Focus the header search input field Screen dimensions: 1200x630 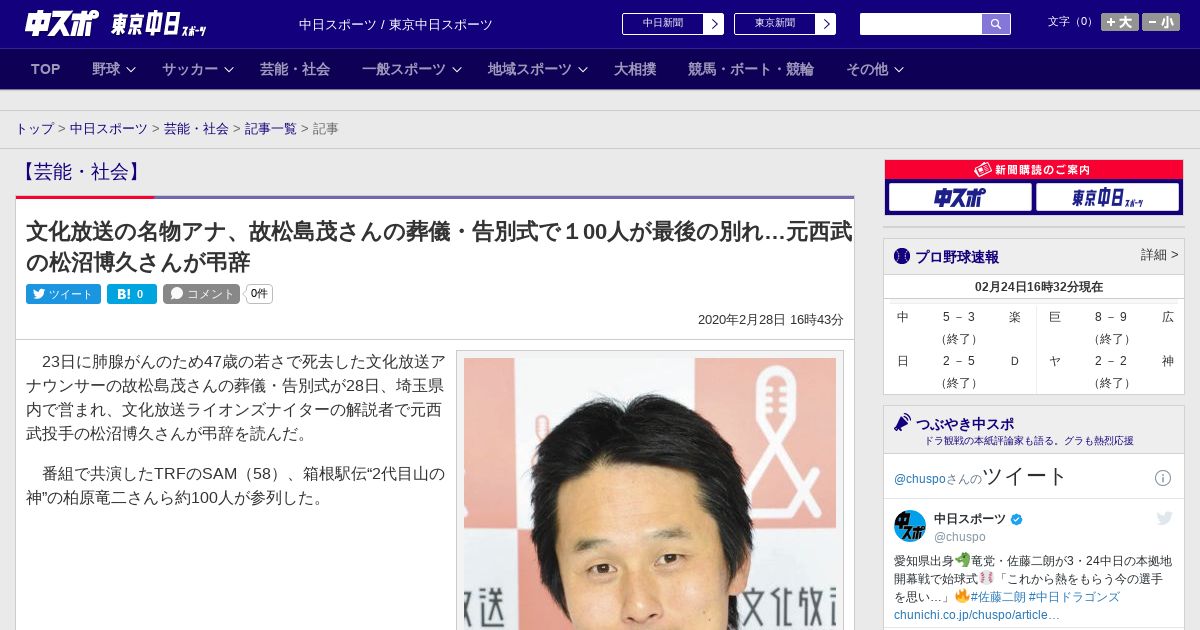921,24
